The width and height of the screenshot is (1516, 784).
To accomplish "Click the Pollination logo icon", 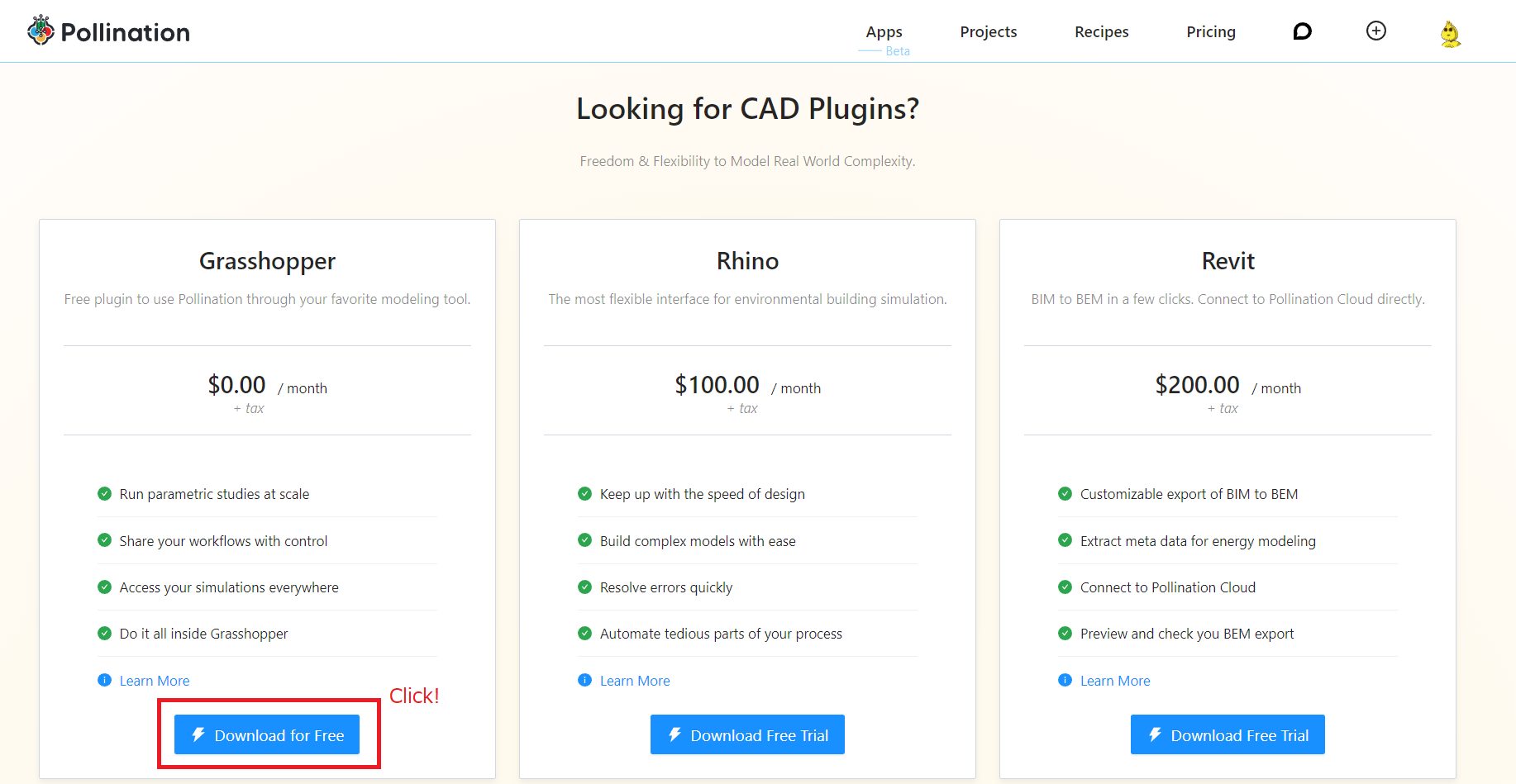I will pyautogui.click(x=41, y=31).
